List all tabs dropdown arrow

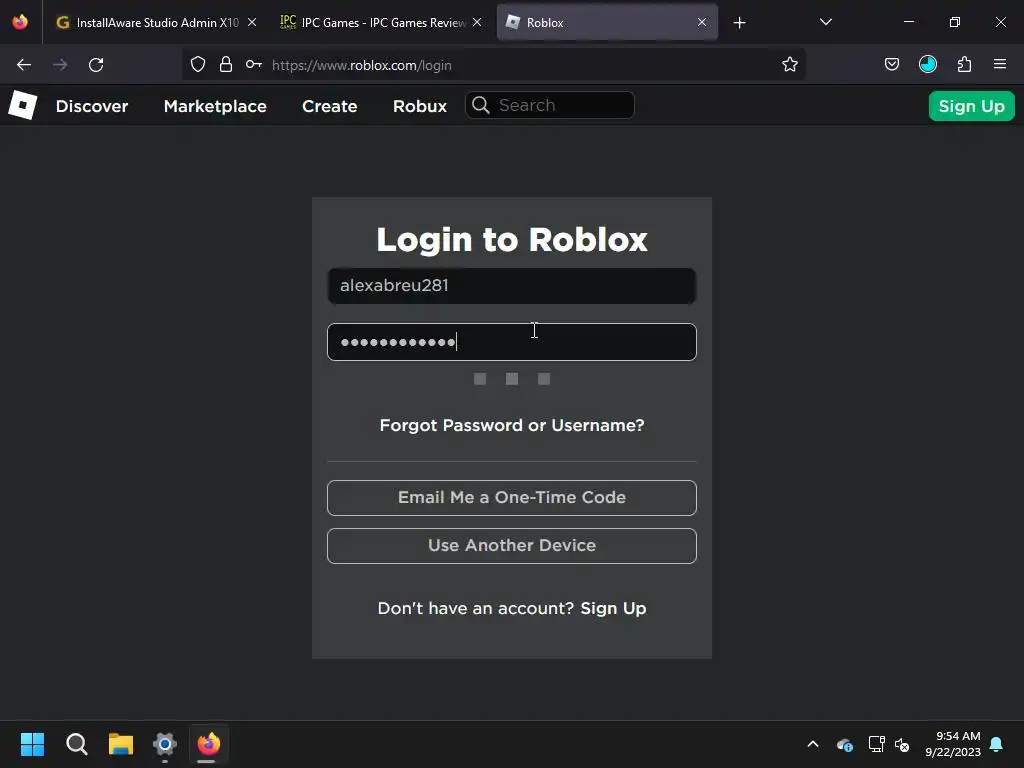[x=825, y=22]
